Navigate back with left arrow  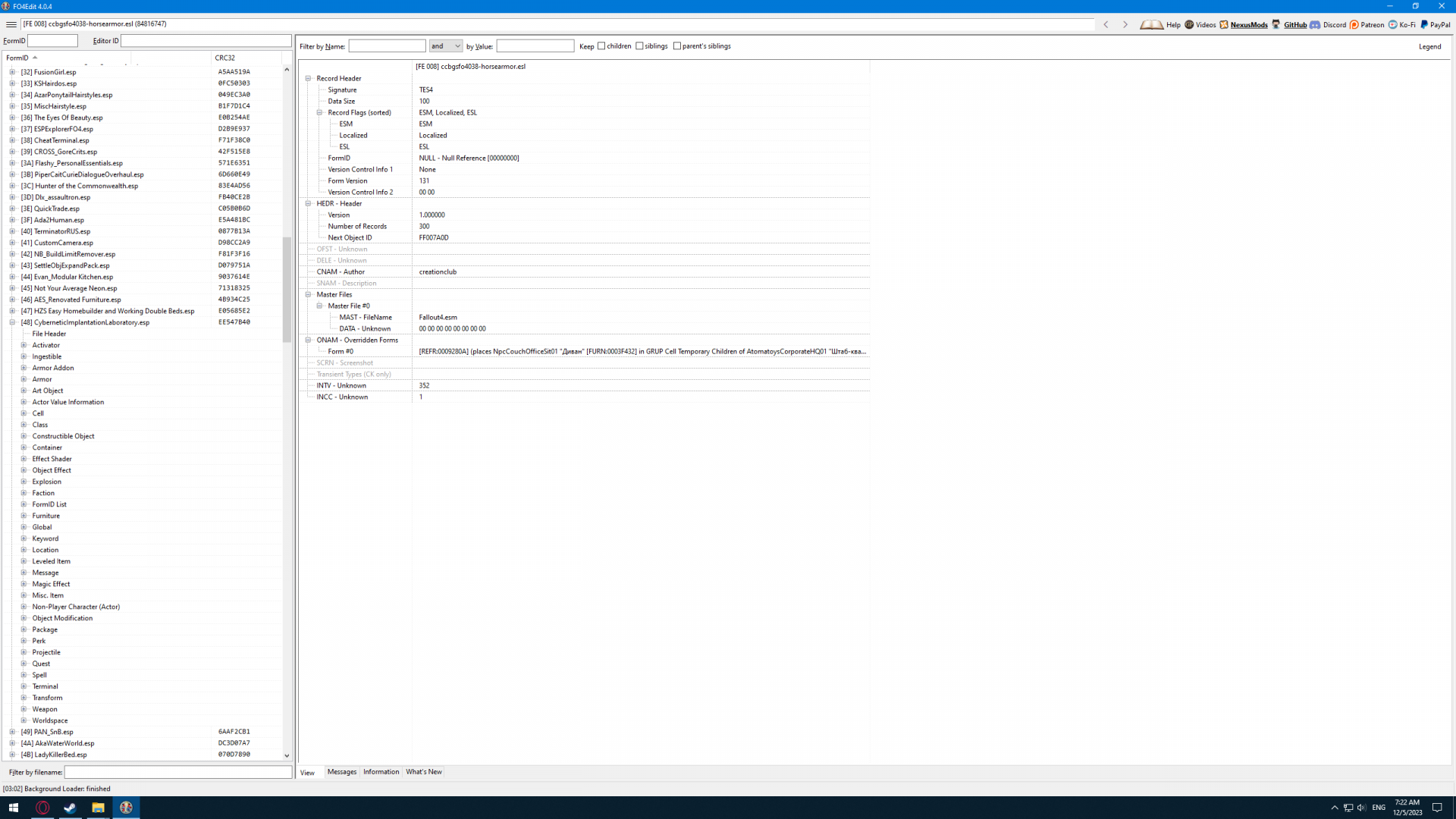click(x=1106, y=24)
